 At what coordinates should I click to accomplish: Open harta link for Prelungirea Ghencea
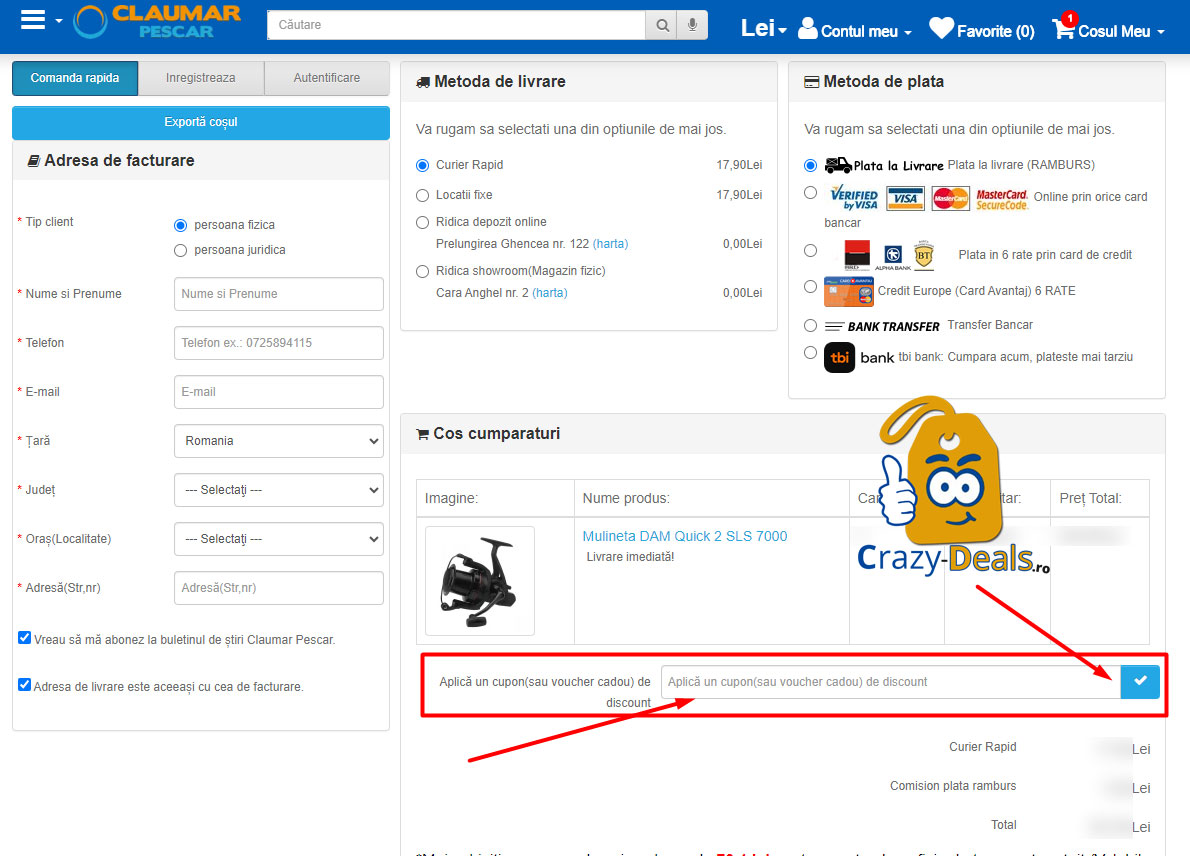point(610,244)
